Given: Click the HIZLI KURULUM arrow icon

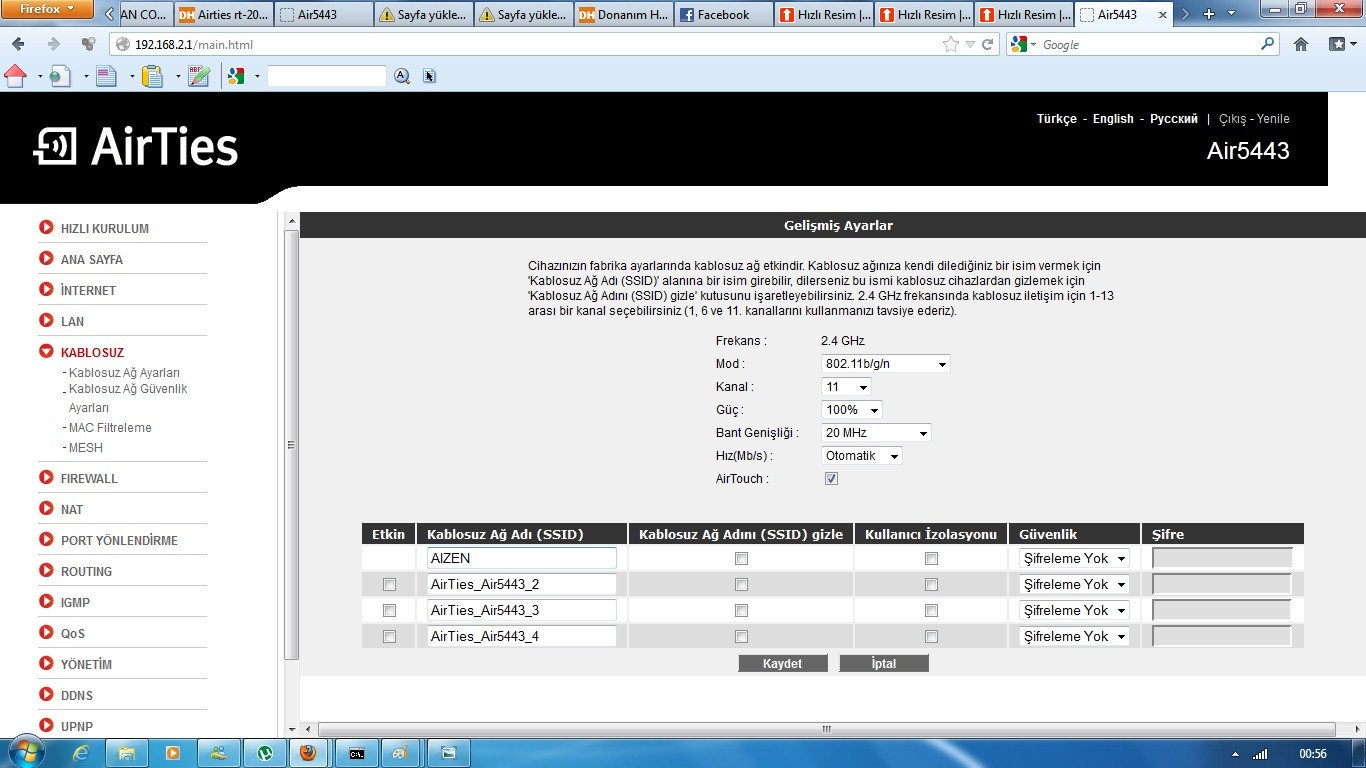Looking at the screenshot, I should pos(46,228).
